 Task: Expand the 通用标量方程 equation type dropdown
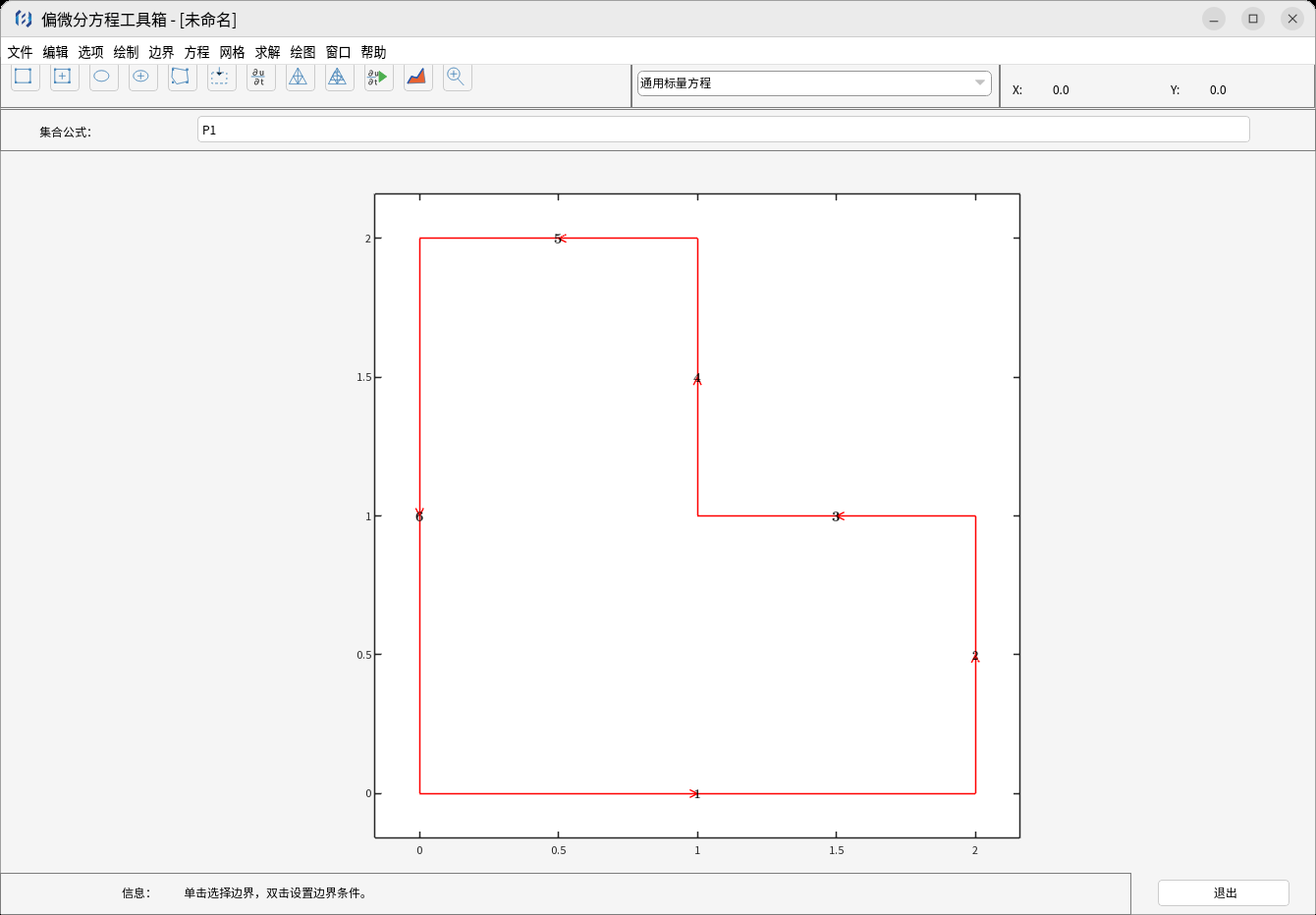tap(814, 83)
